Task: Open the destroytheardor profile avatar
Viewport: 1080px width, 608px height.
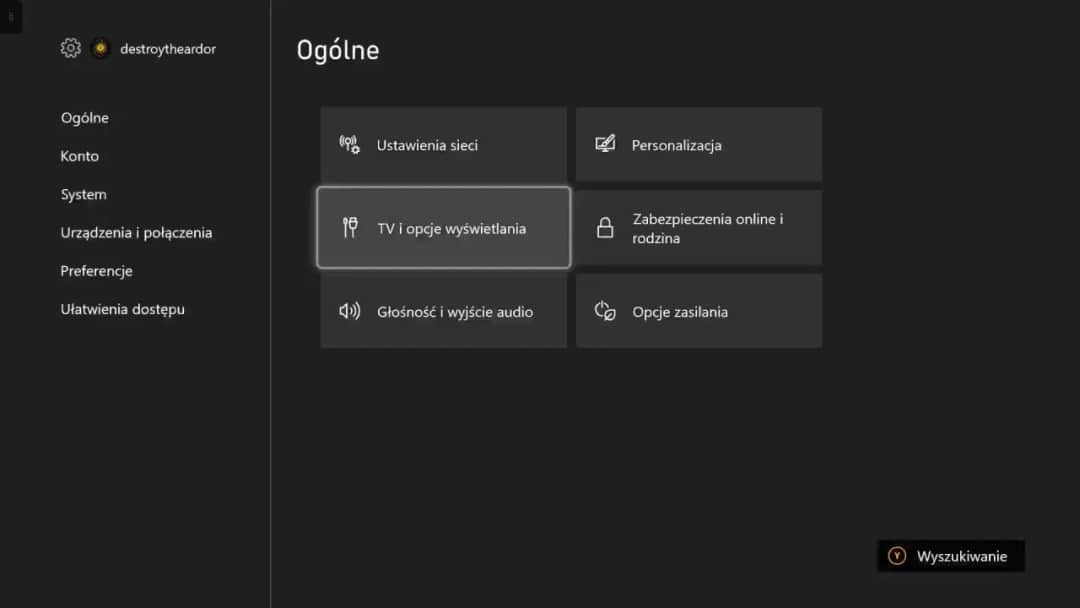Action: [x=100, y=48]
